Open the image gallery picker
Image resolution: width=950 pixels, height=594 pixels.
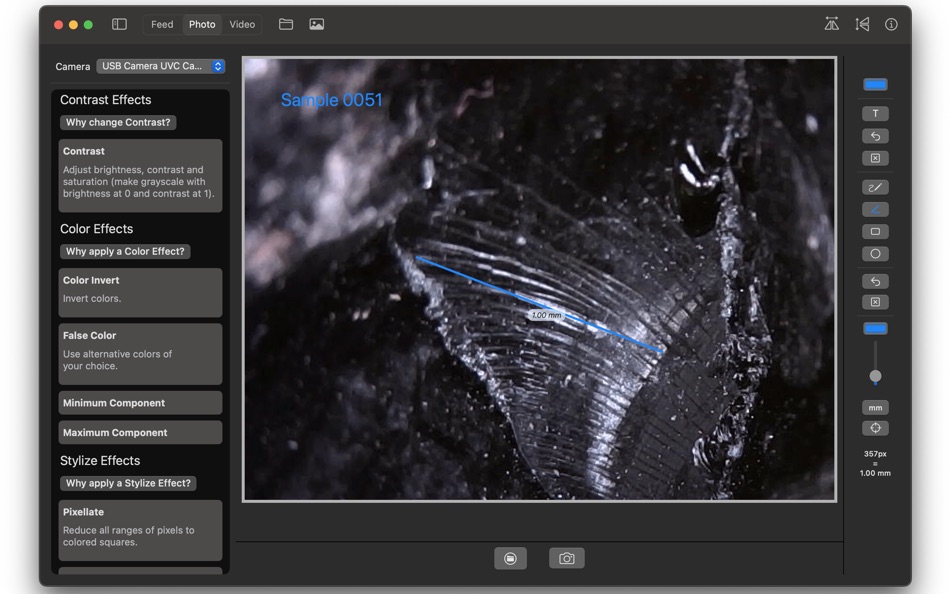317,23
